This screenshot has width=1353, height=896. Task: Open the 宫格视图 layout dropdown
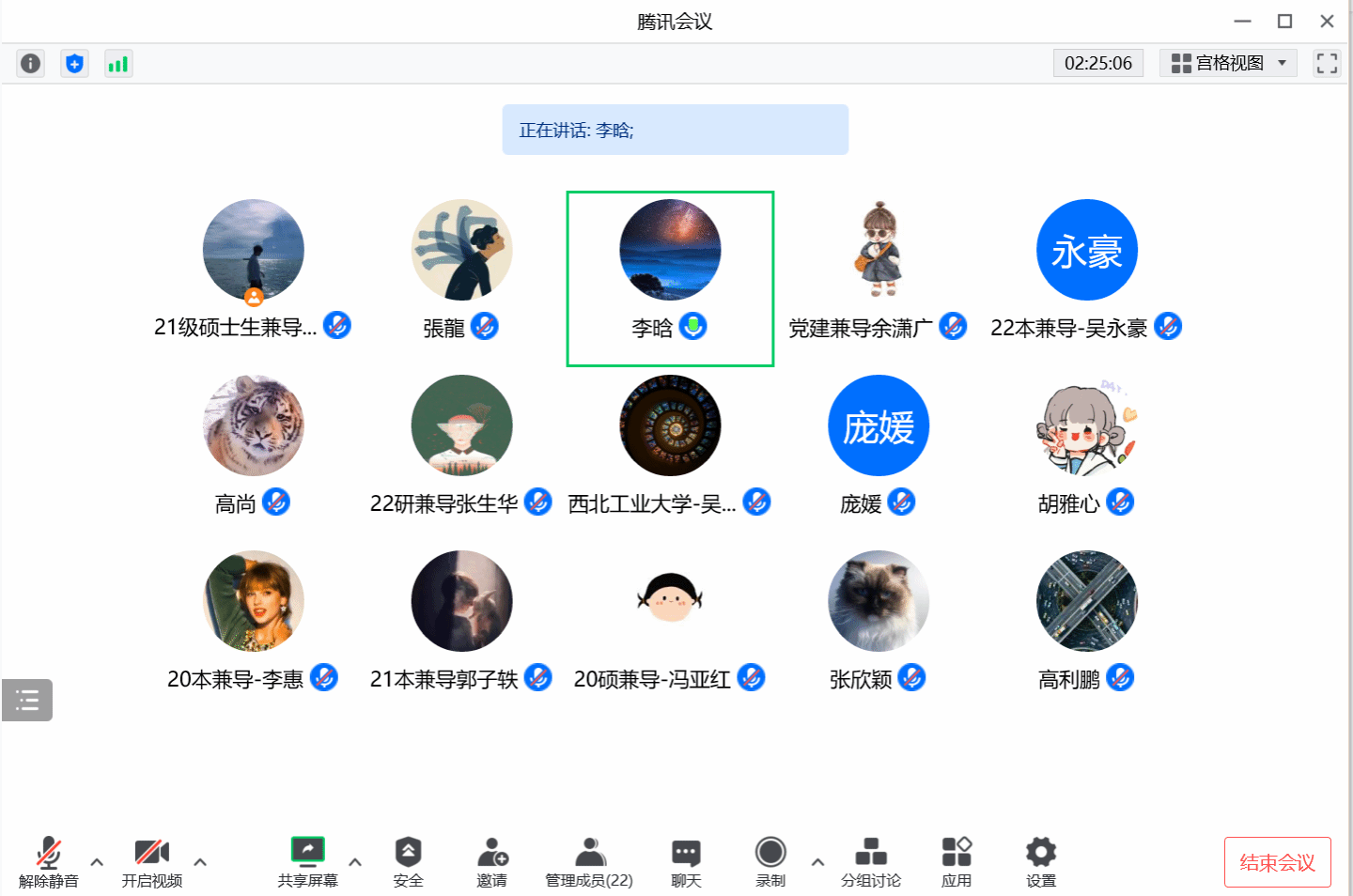(1228, 63)
